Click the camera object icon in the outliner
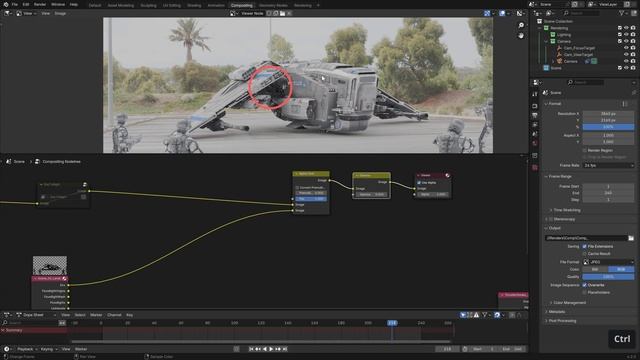 tap(560, 61)
